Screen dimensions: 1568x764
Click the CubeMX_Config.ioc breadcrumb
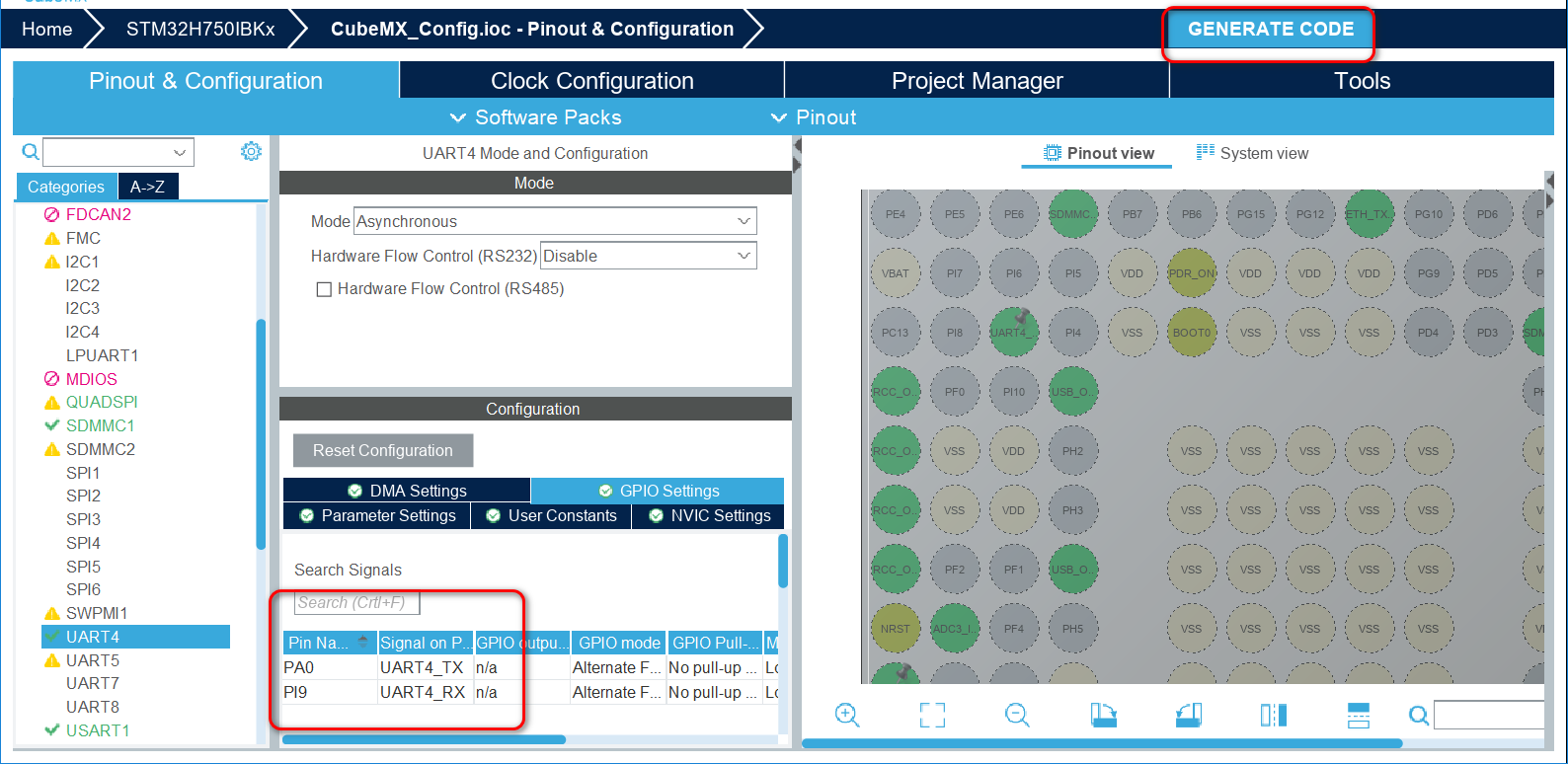532,30
